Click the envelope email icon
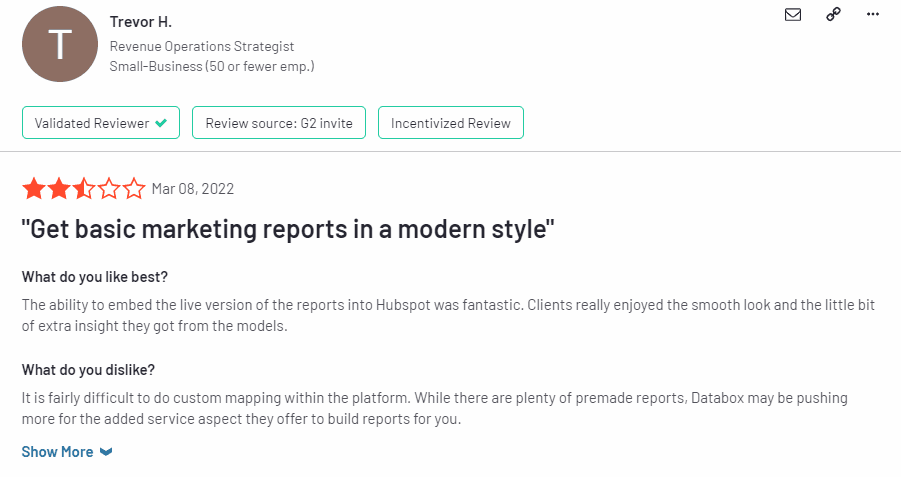Image resolution: width=901 pixels, height=477 pixels. coord(792,14)
